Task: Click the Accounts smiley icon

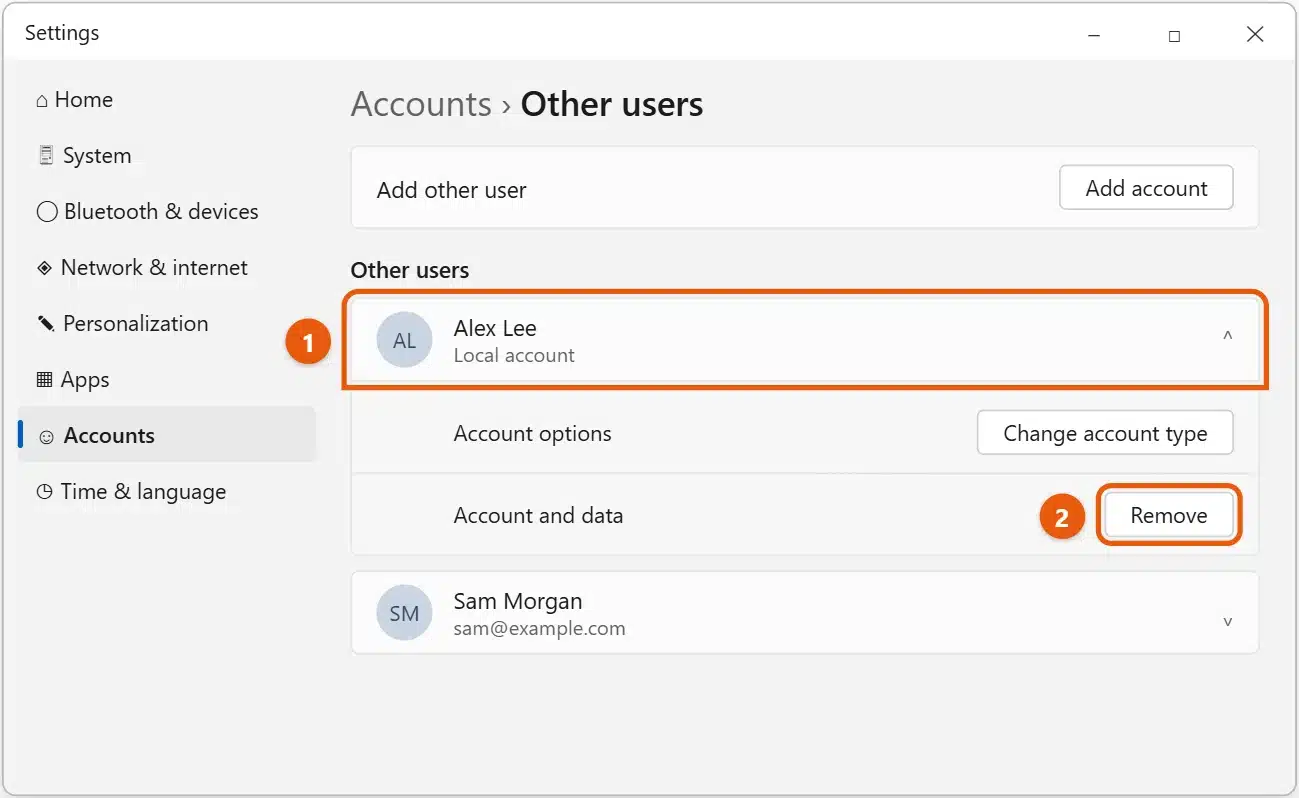Action: (46, 436)
